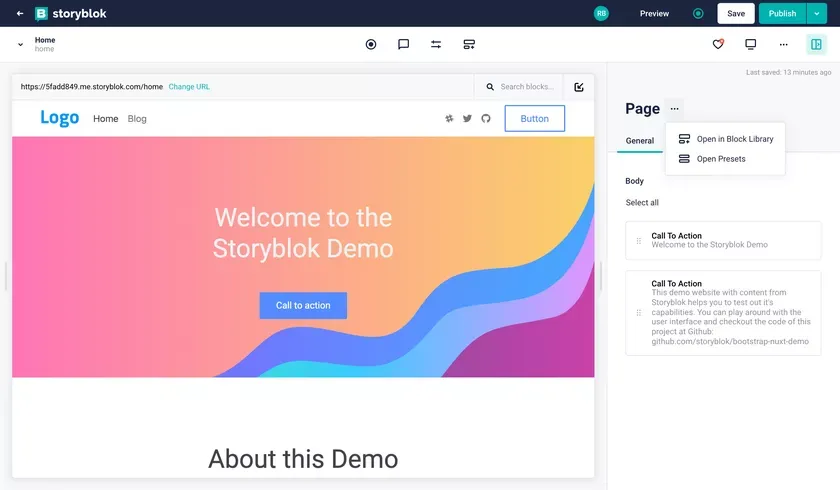Grab the second Call To Action drag handle
The image size is (840, 490).
tap(639, 313)
